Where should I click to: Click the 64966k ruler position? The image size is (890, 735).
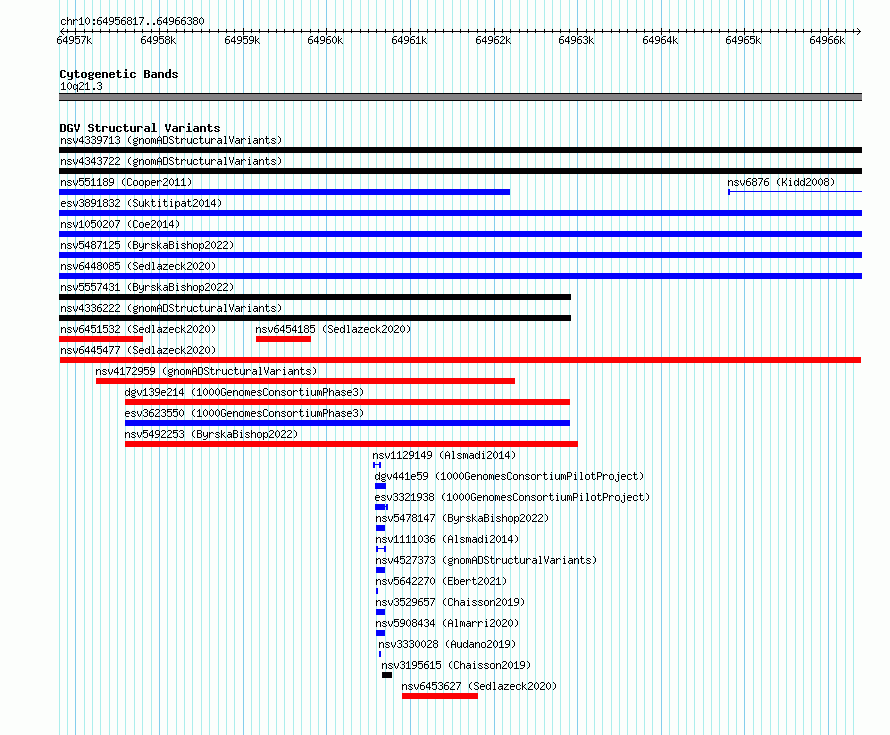coord(827,40)
